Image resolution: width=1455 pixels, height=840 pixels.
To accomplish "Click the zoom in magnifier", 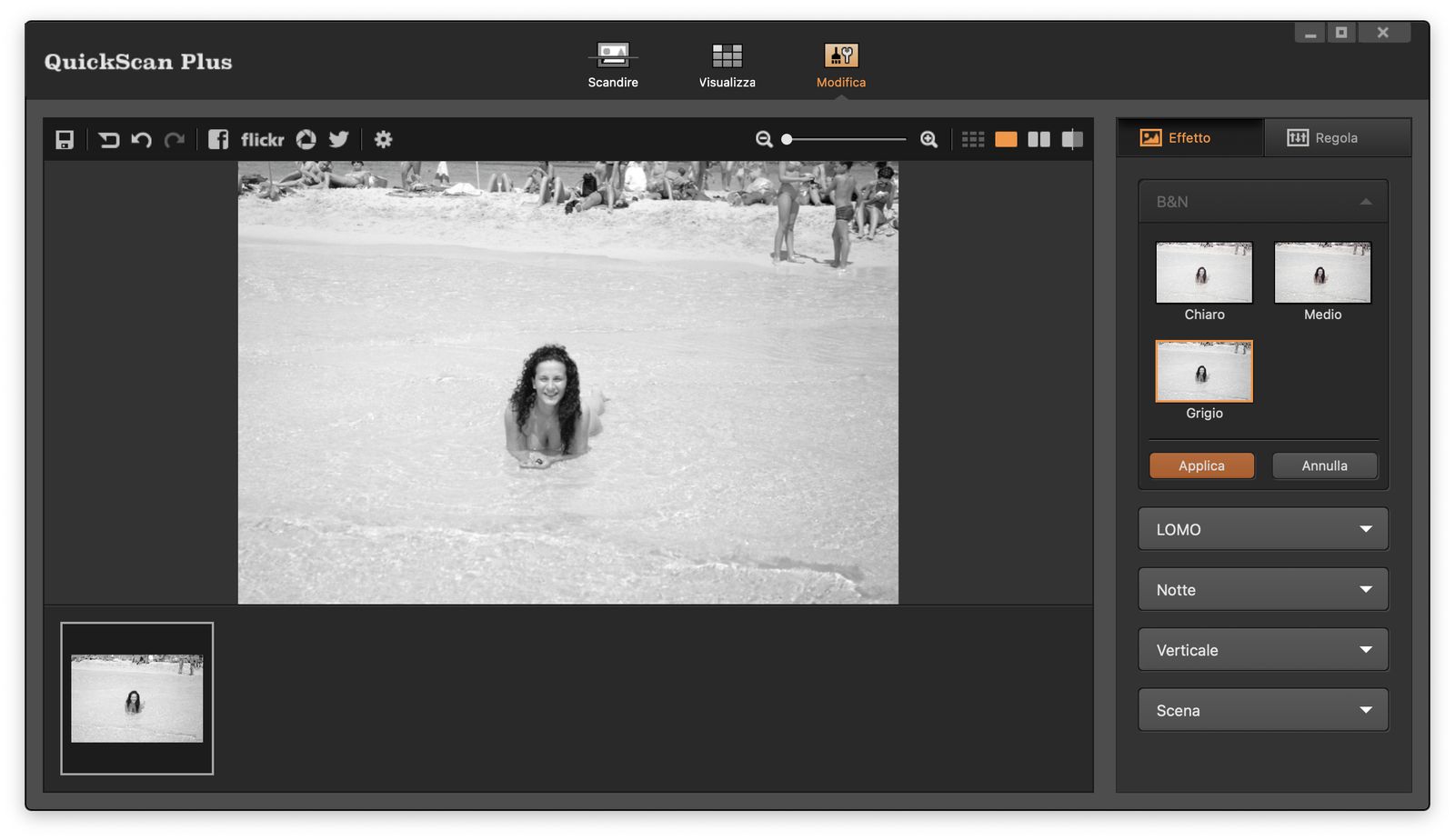I will coord(928,139).
